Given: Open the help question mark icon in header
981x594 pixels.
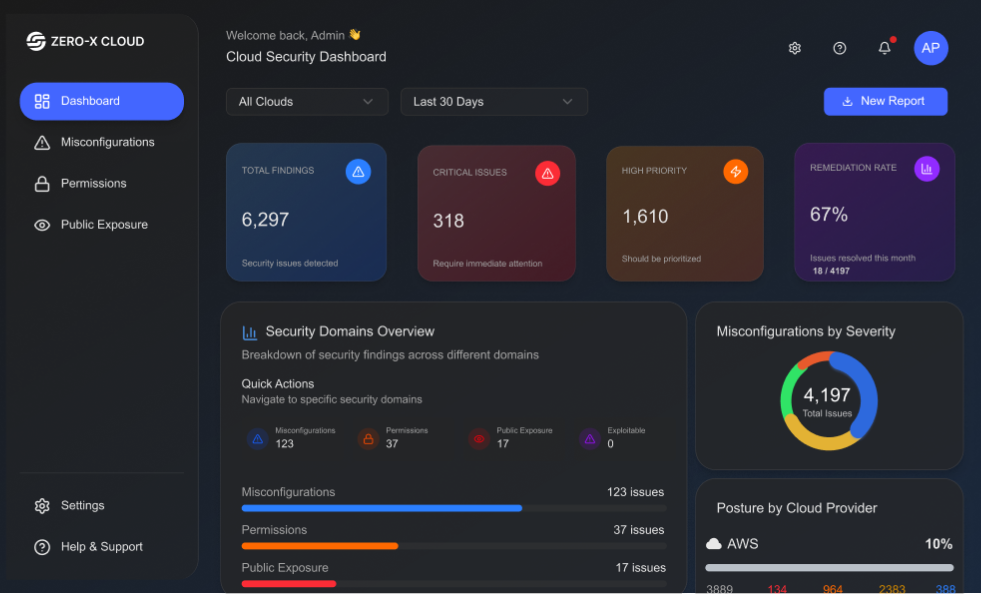Looking at the screenshot, I should point(840,48).
